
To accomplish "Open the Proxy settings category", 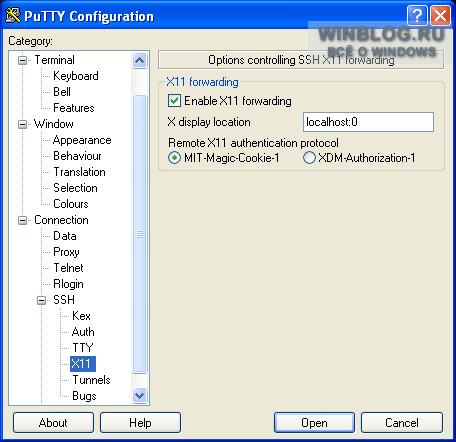I will click(x=66, y=252).
